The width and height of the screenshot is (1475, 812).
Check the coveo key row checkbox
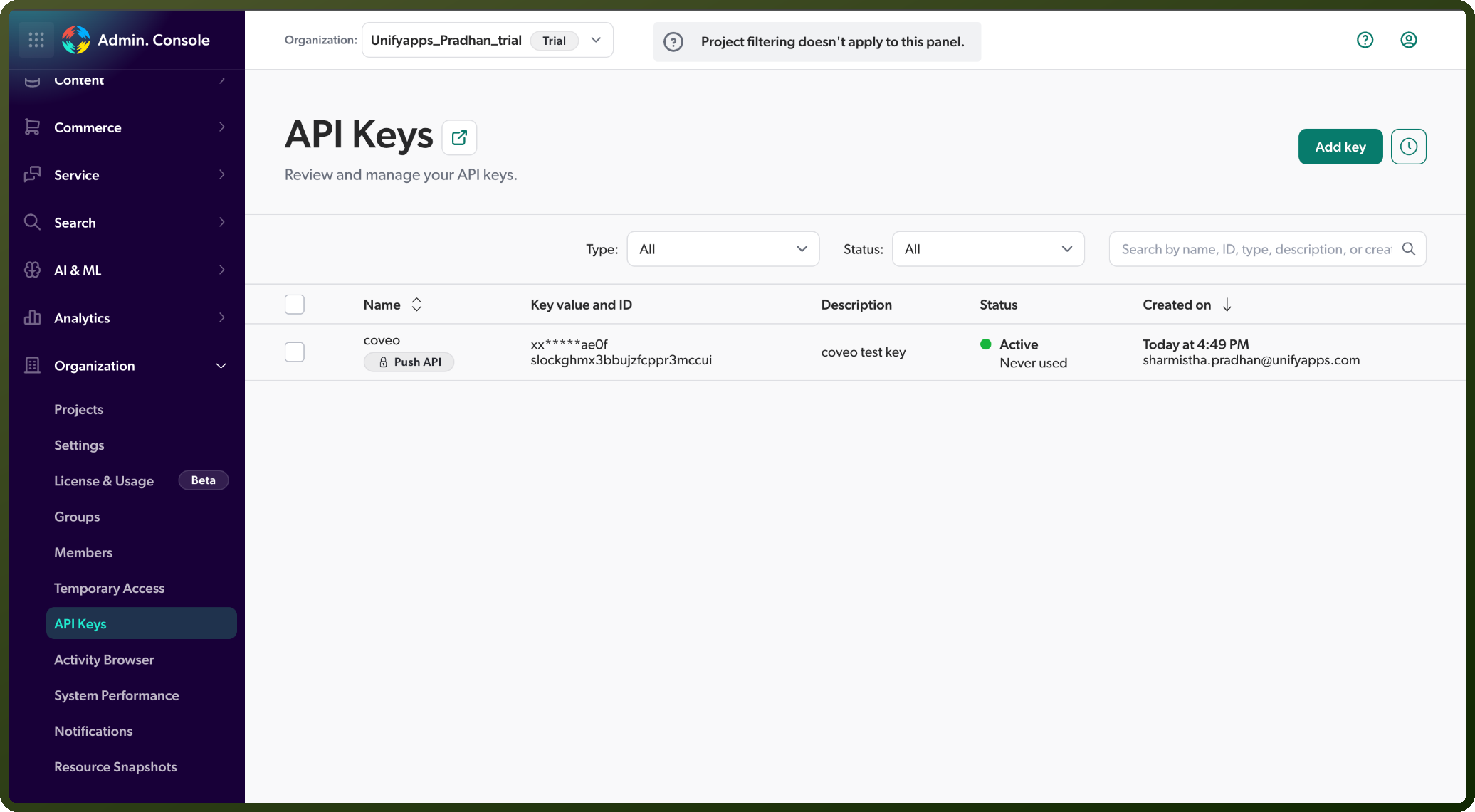295,352
